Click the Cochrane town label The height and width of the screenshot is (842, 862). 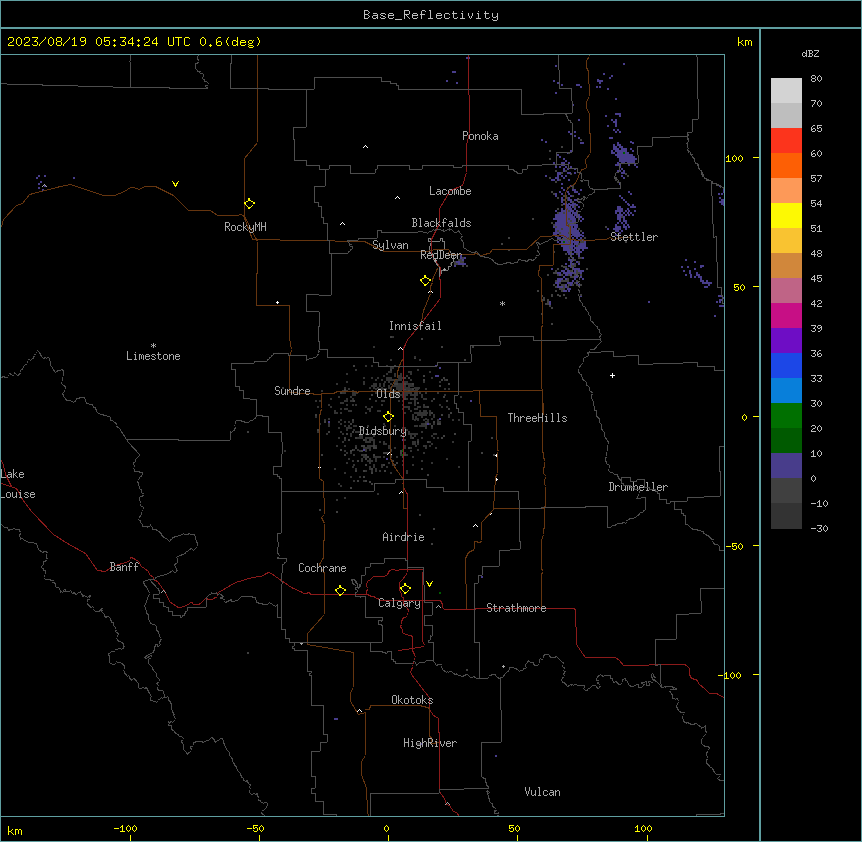tap(322, 568)
